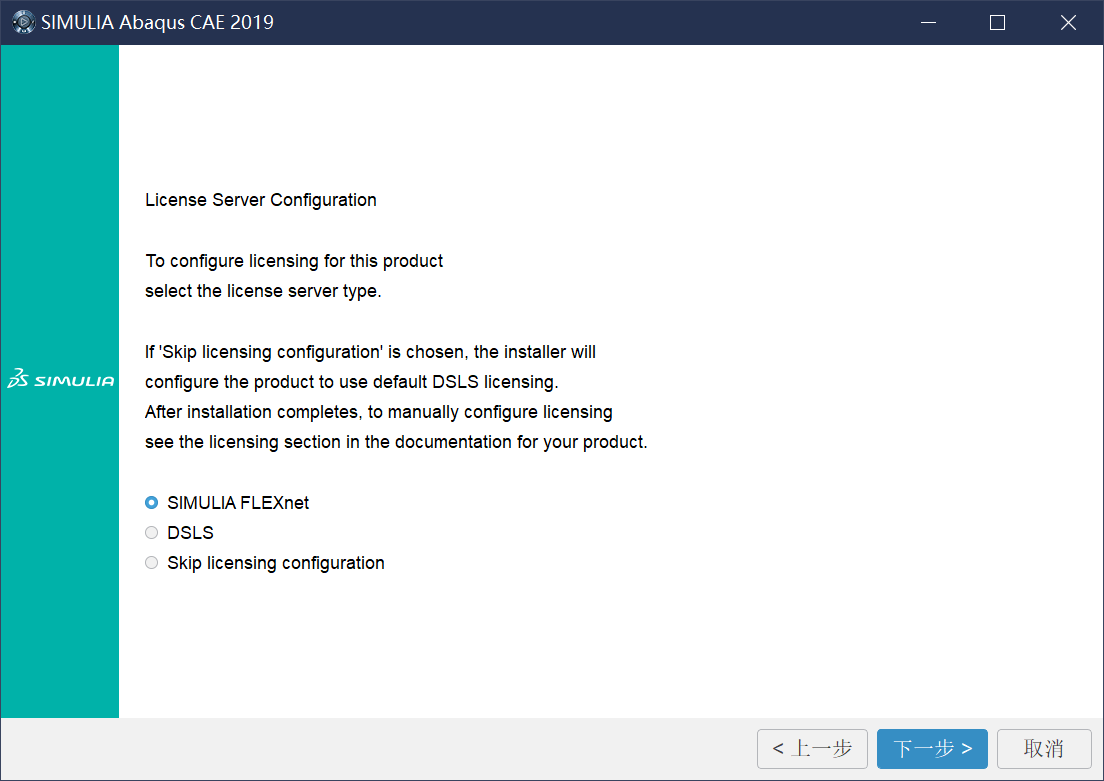Screen dimensions: 1104x781
Task: Click the line "To configure licensing for this product"
Action: pos(294,261)
